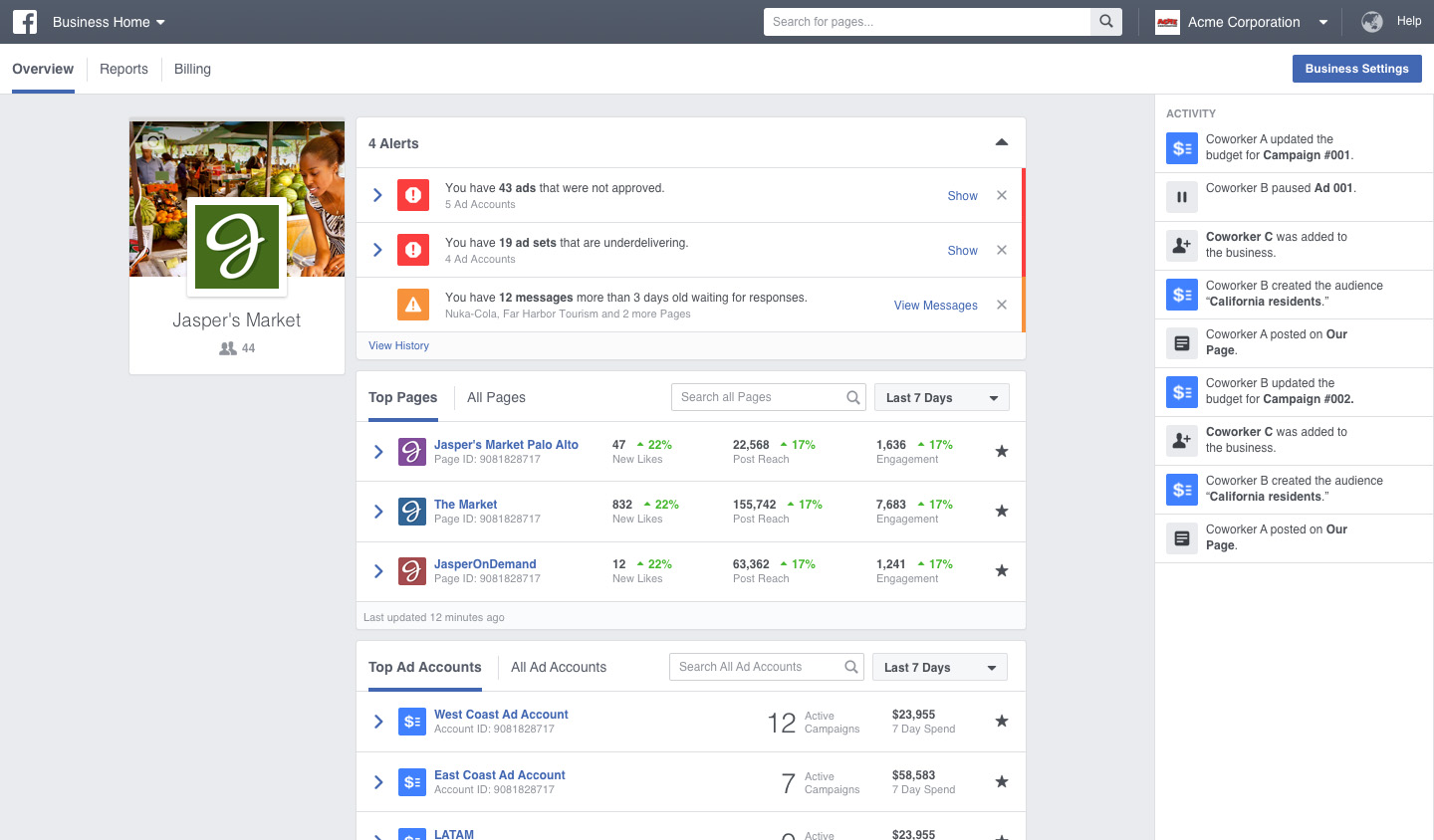This screenshot has height=840, width=1434.
Task: Dismiss the 43 ads not approved alert
Action: tap(1002, 195)
